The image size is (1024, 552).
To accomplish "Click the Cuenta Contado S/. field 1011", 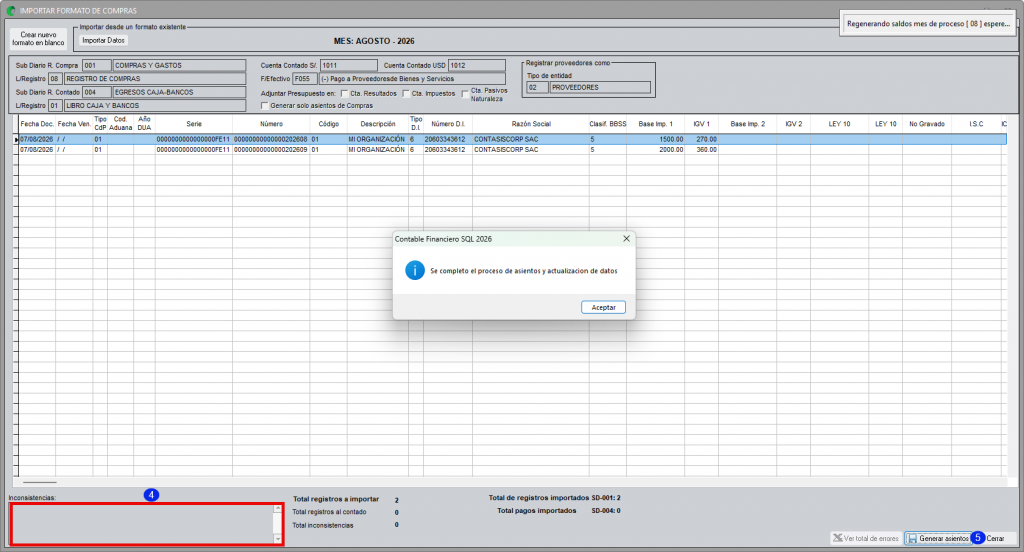I will (349, 65).
